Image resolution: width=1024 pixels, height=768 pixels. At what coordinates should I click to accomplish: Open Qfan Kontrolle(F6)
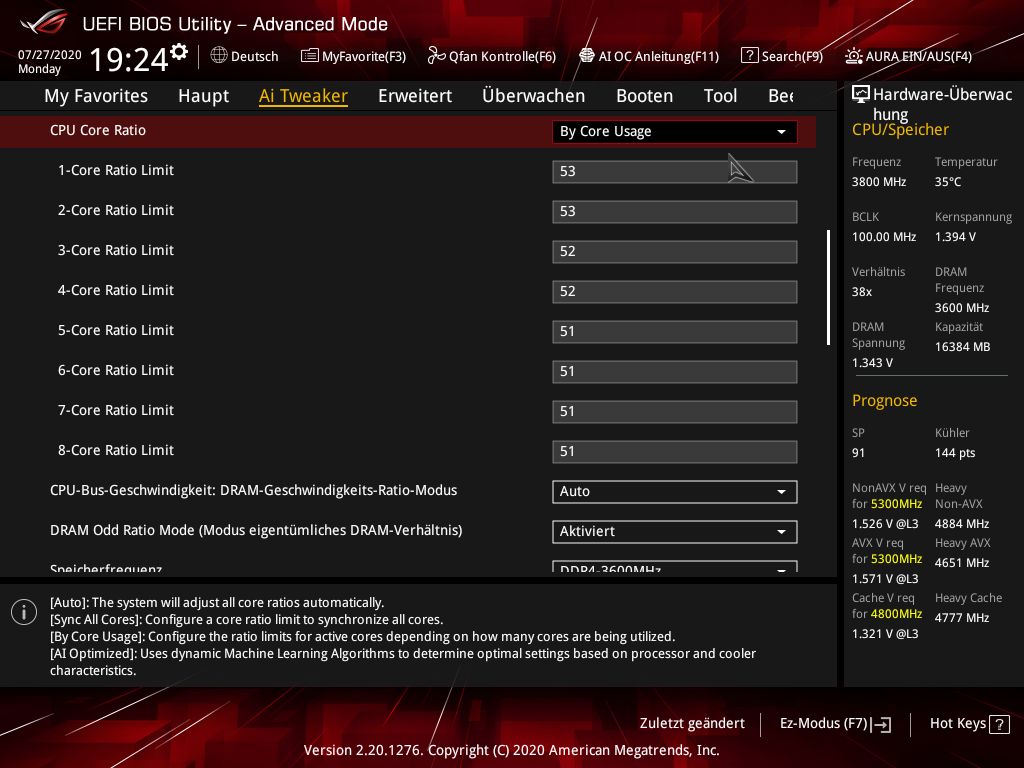pyautogui.click(x=492, y=56)
